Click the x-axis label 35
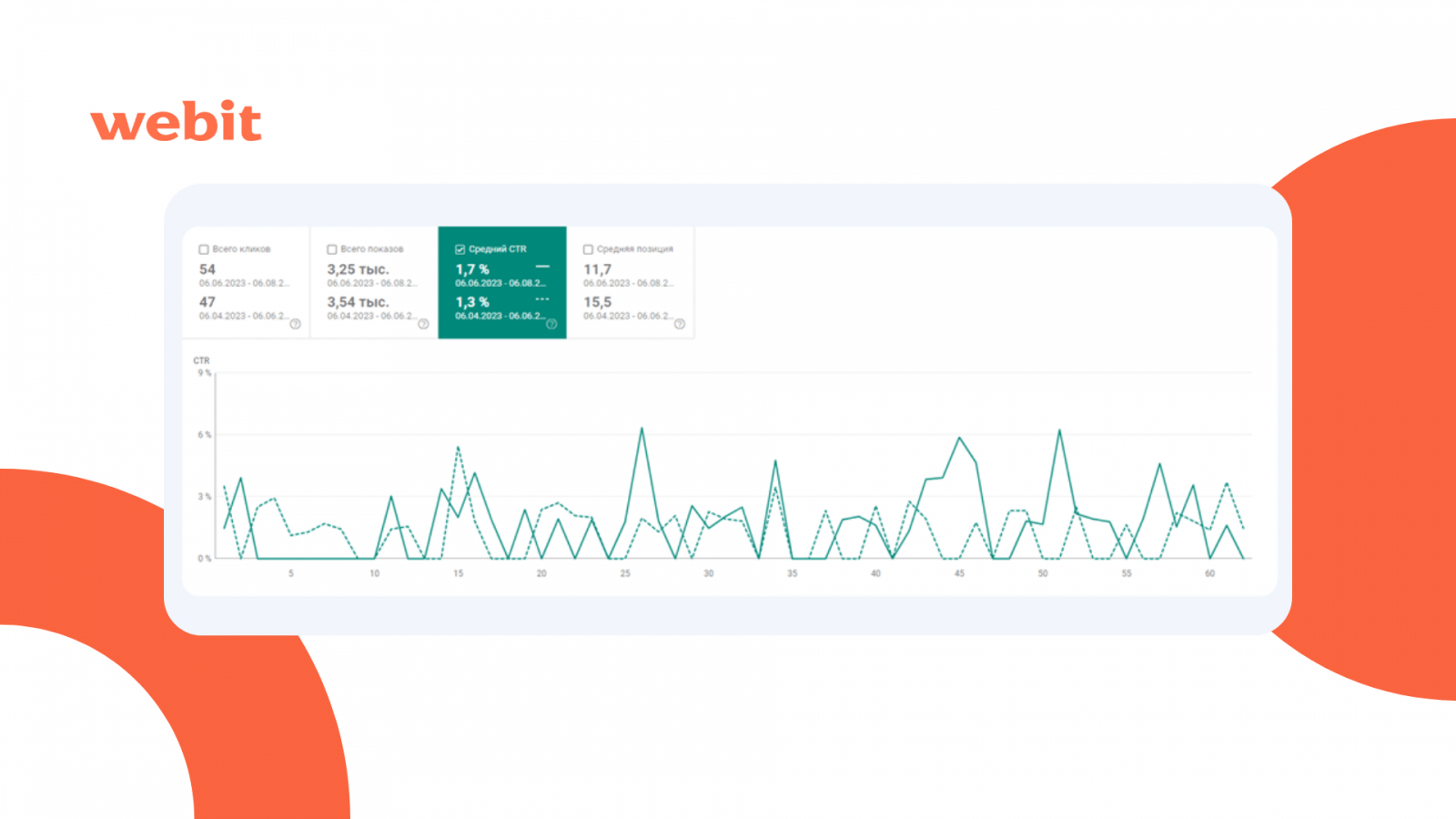Viewport: 1456px width, 819px height. click(793, 573)
